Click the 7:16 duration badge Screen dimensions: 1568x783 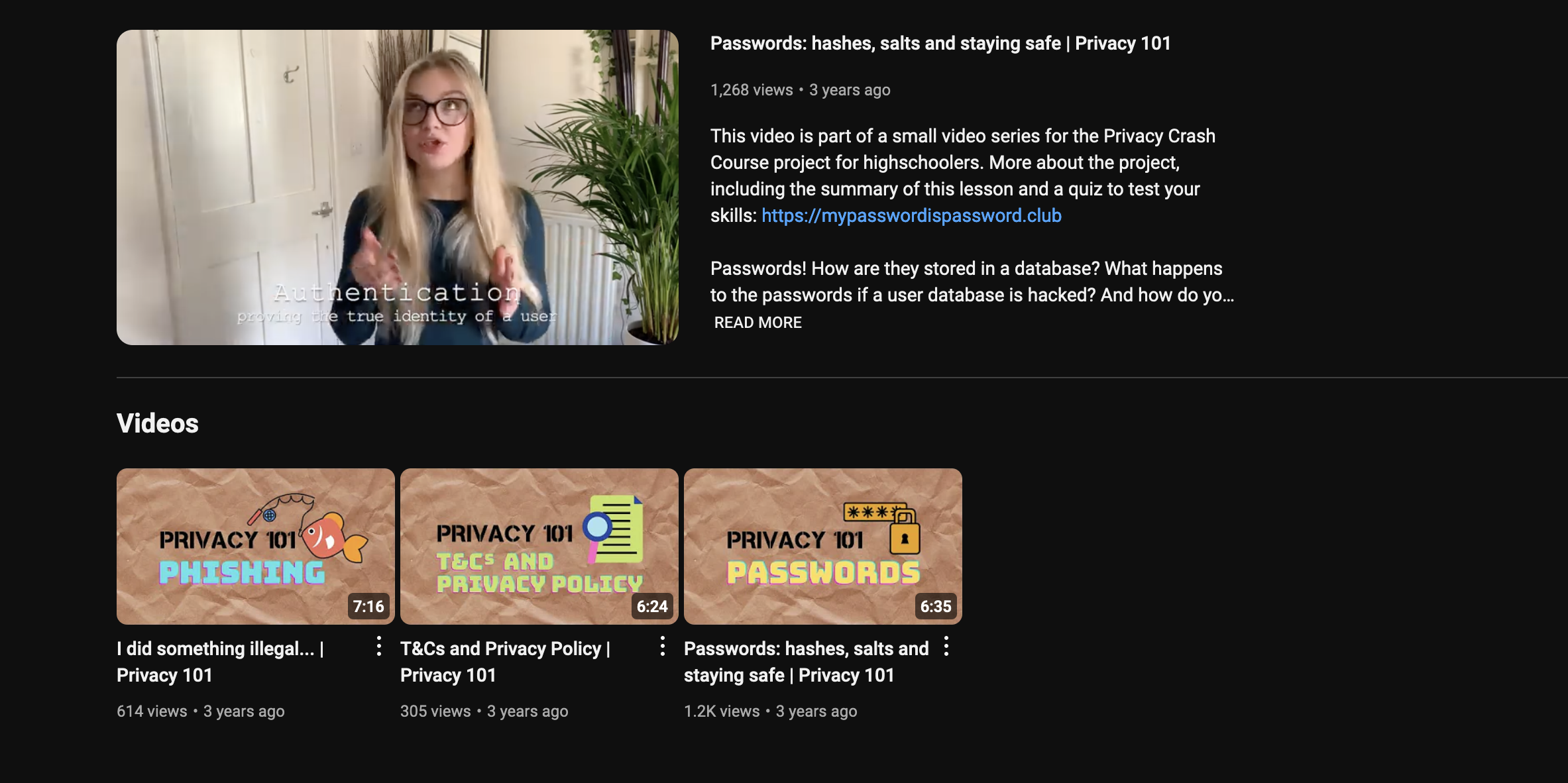tap(368, 606)
